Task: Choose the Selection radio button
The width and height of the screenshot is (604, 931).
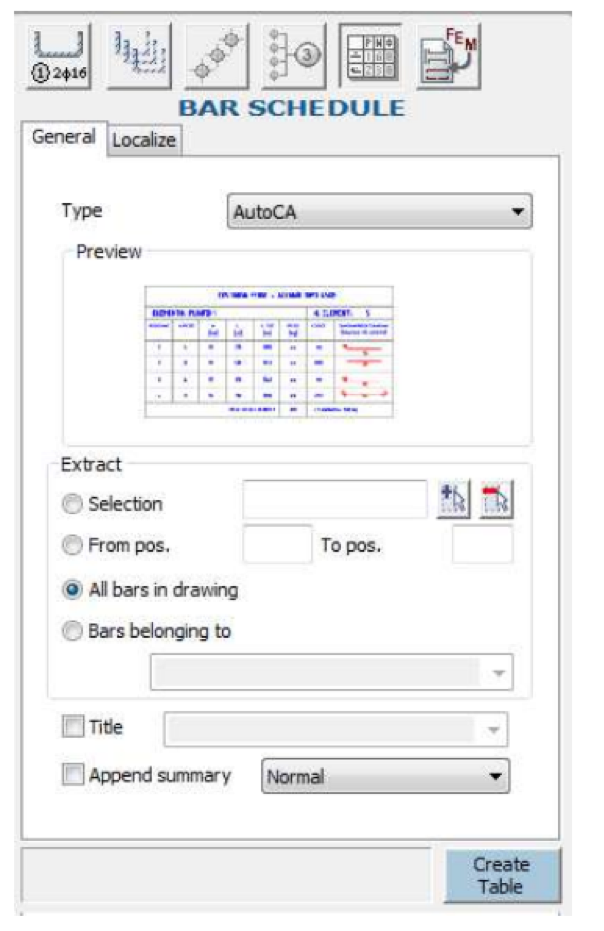Action: click(72, 505)
